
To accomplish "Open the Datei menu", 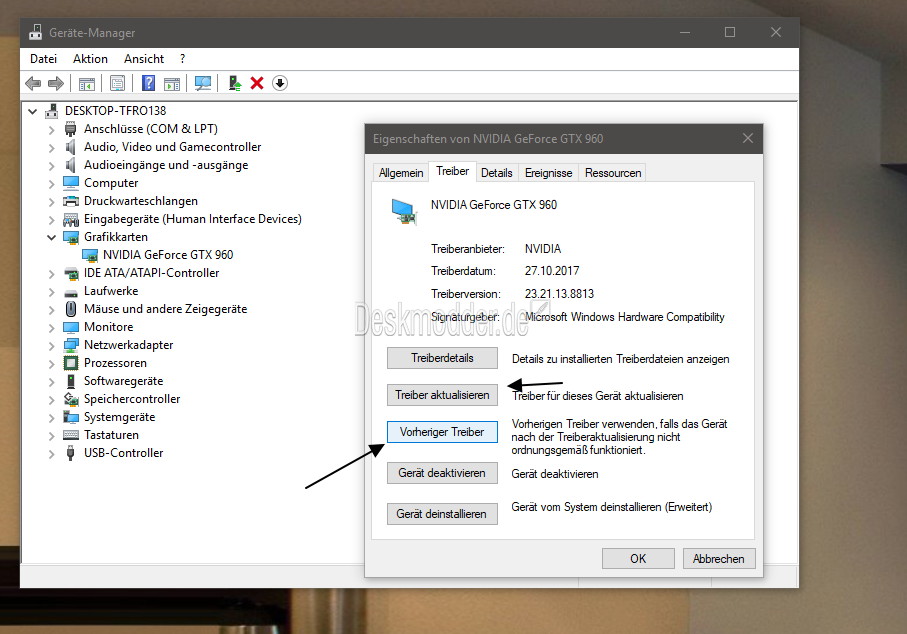I will pos(43,59).
